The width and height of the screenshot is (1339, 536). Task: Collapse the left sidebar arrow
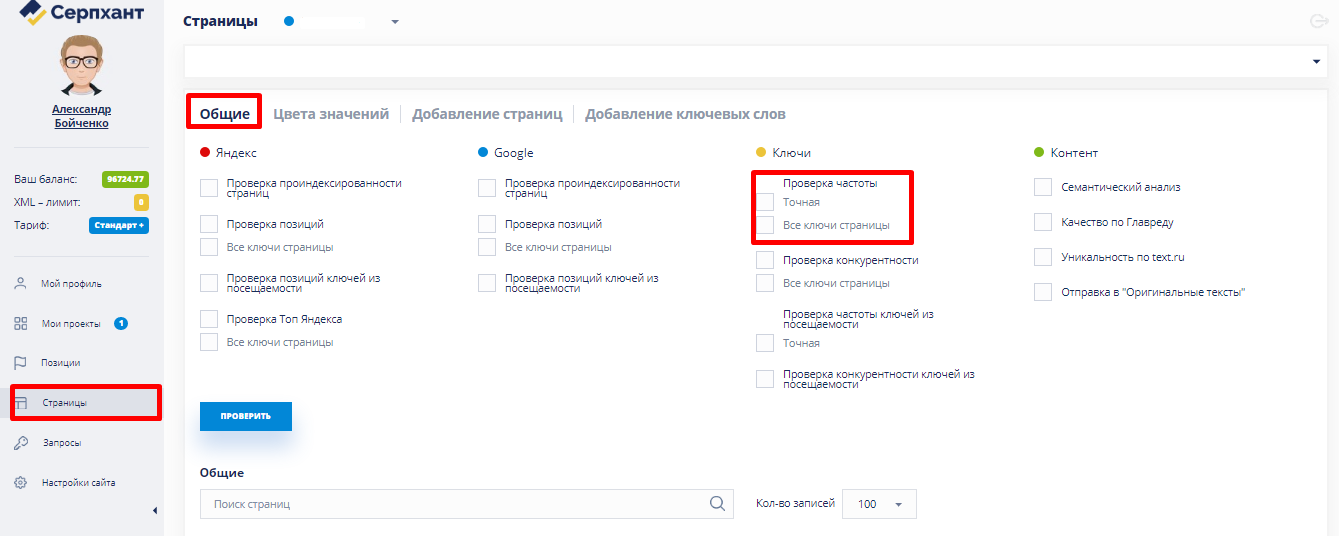click(x=154, y=511)
